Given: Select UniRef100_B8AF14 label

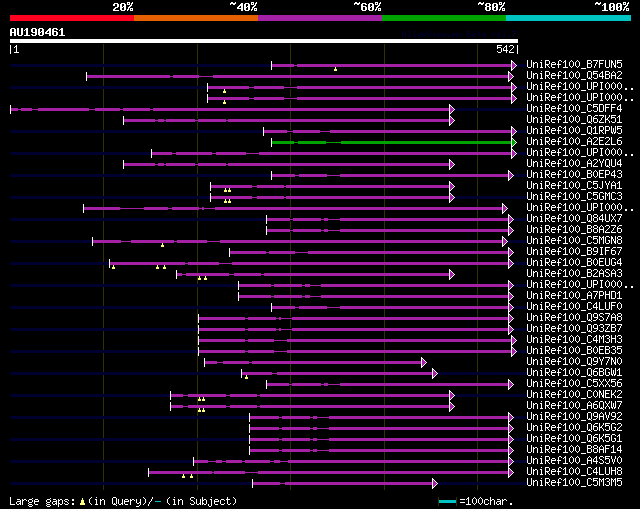Looking at the screenshot, I should pyautogui.click(x=574, y=450).
